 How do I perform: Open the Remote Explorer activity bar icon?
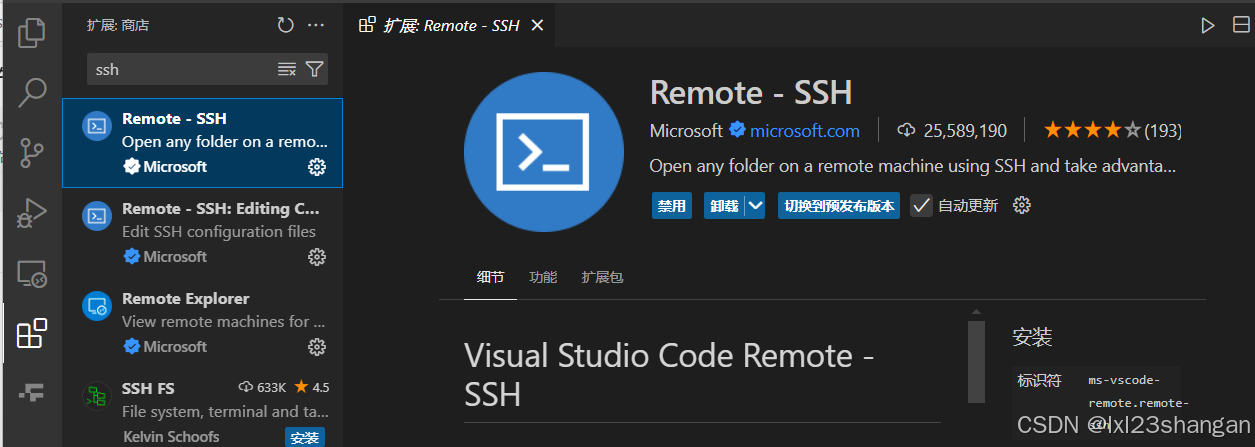tap(32, 273)
